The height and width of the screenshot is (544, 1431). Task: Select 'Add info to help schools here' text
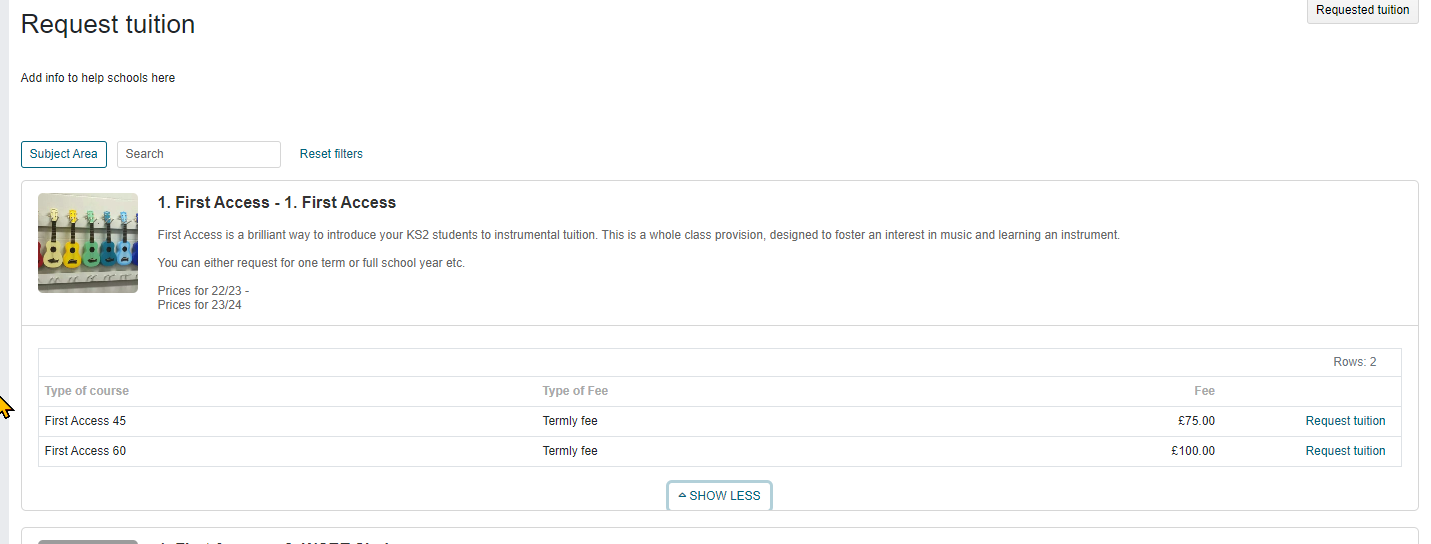(98, 78)
